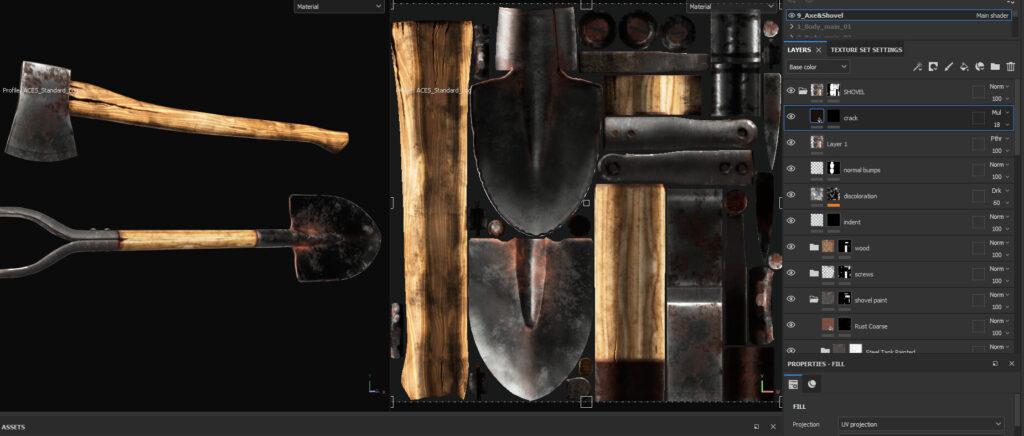
Task: Open SHOVEL group Norm blend dropdown
Action: (999, 86)
